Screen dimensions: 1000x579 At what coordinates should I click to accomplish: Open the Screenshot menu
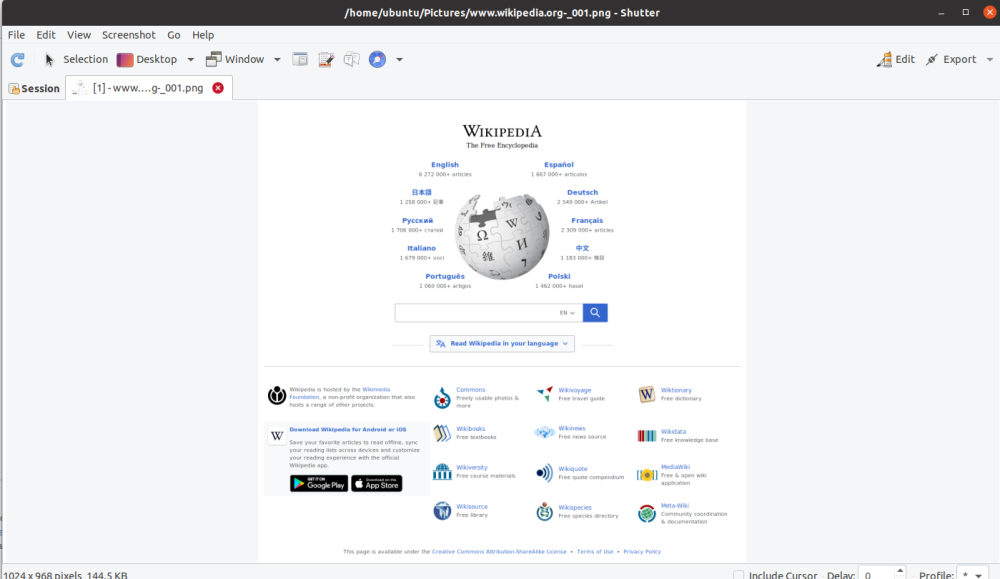pos(128,34)
